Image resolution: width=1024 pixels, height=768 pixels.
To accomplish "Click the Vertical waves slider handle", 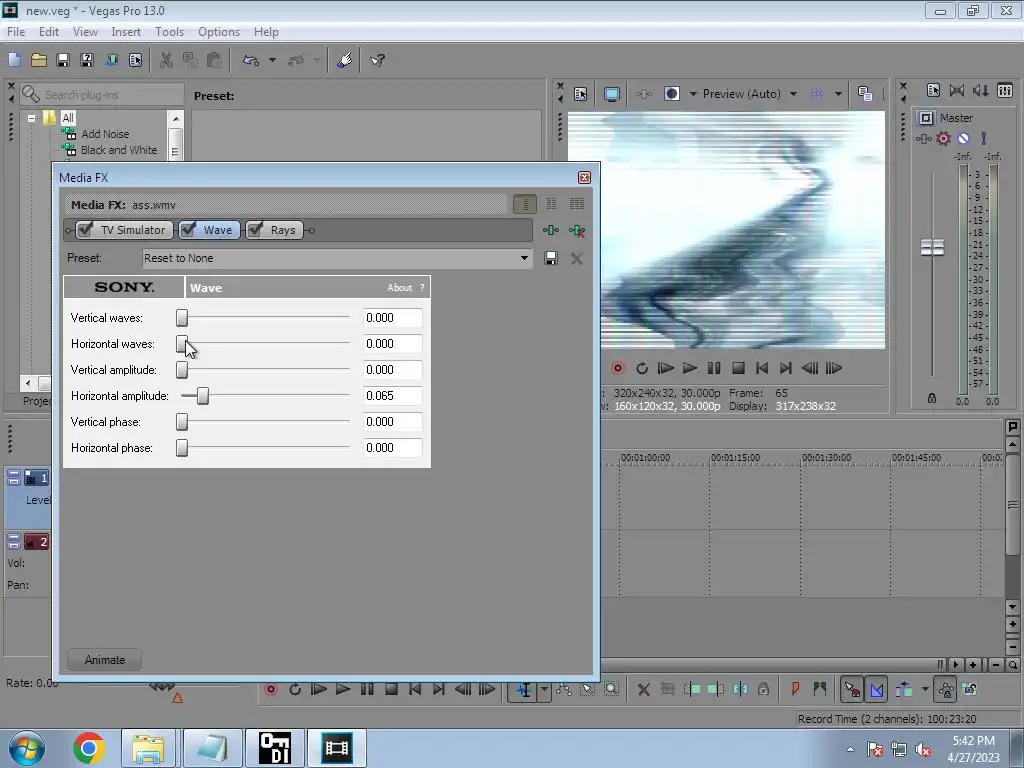I will click(x=182, y=317).
